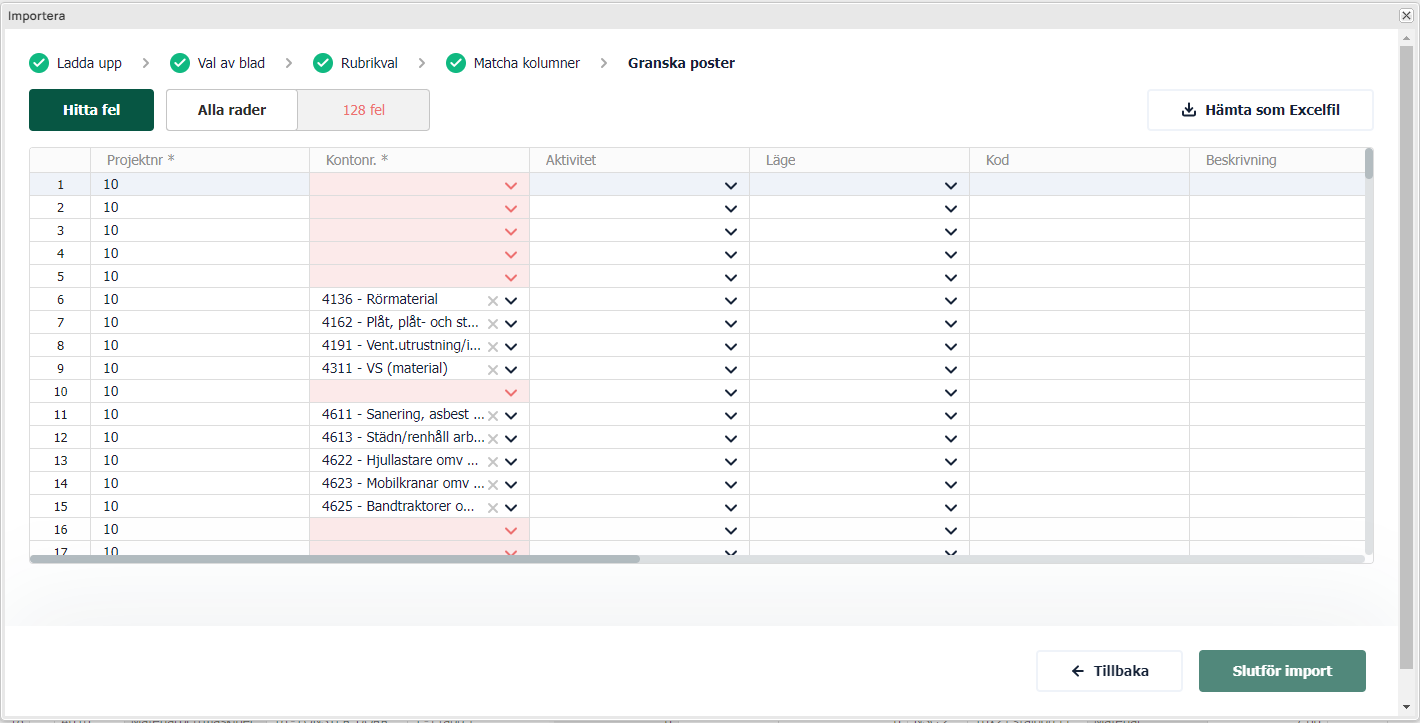Clear the 4611 - Sanering account value

click(492, 416)
